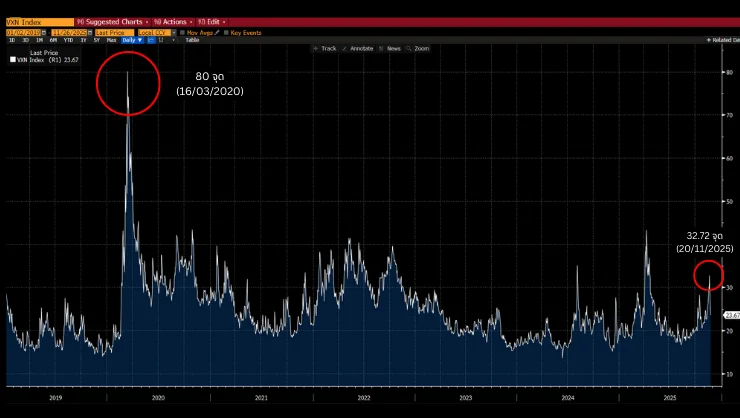The image size is (740, 418).
Task: Activate the Annotate tool
Action: 358,49
